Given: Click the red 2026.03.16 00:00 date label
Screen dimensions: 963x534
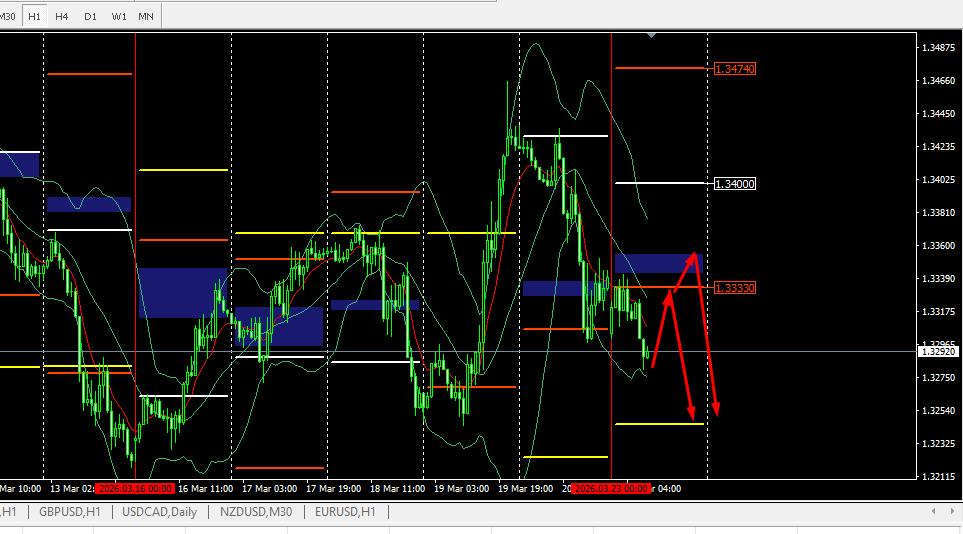Looking at the screenshot, I should (x=135, y=489).
